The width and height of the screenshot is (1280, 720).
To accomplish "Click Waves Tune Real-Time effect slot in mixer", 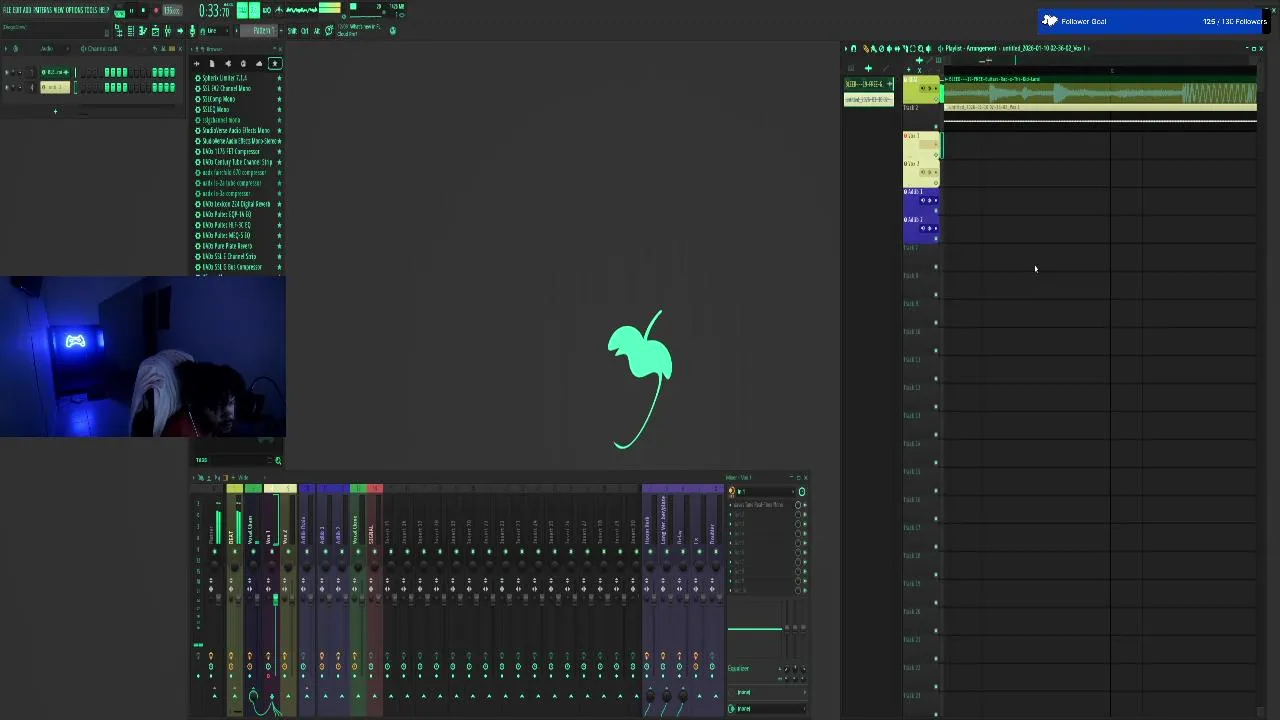I will (x=762, y=505).
